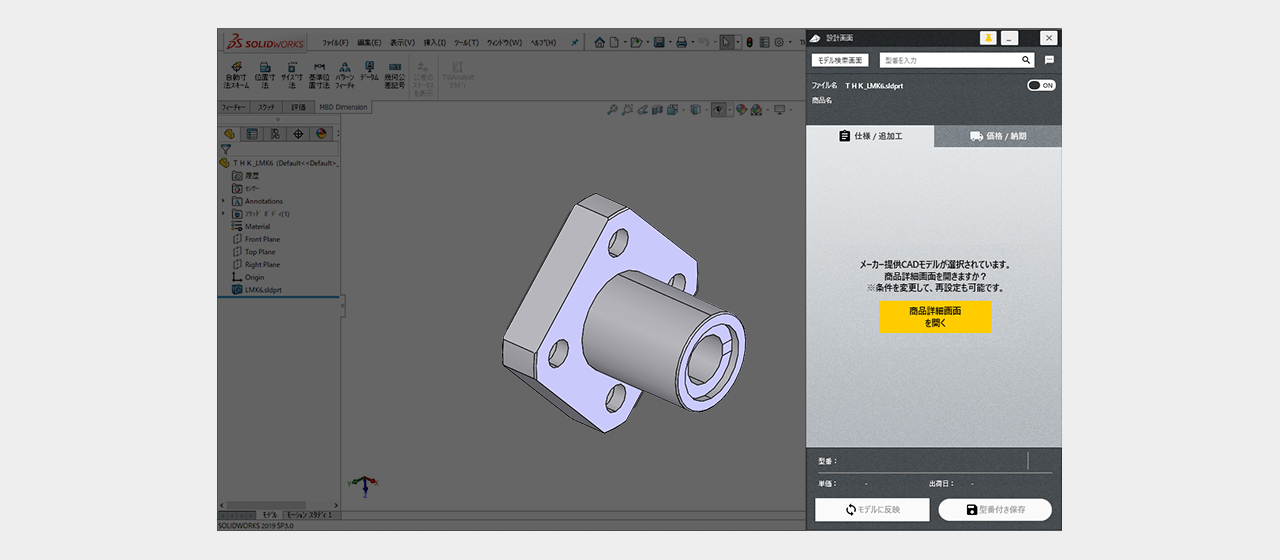
Task: Switch to the スケッチ tab
Action: point(266,107)
